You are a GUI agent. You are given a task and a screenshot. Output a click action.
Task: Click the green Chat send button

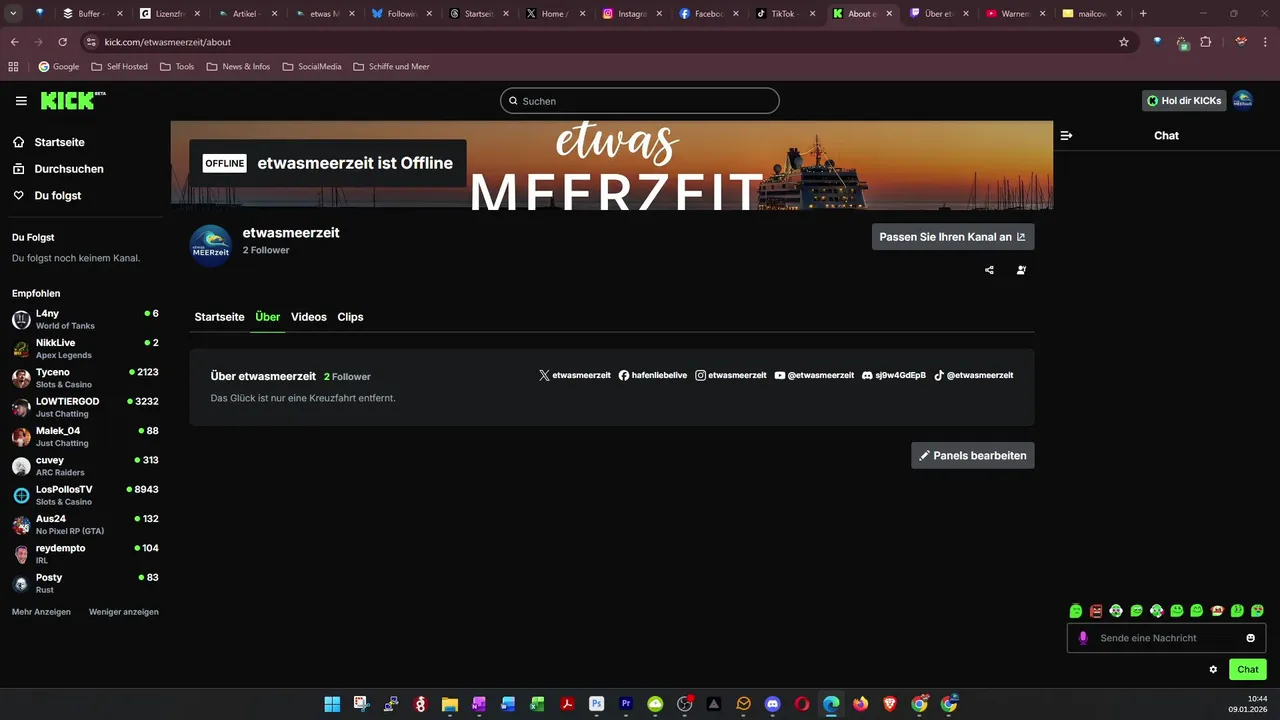[x=1247, y=669]
